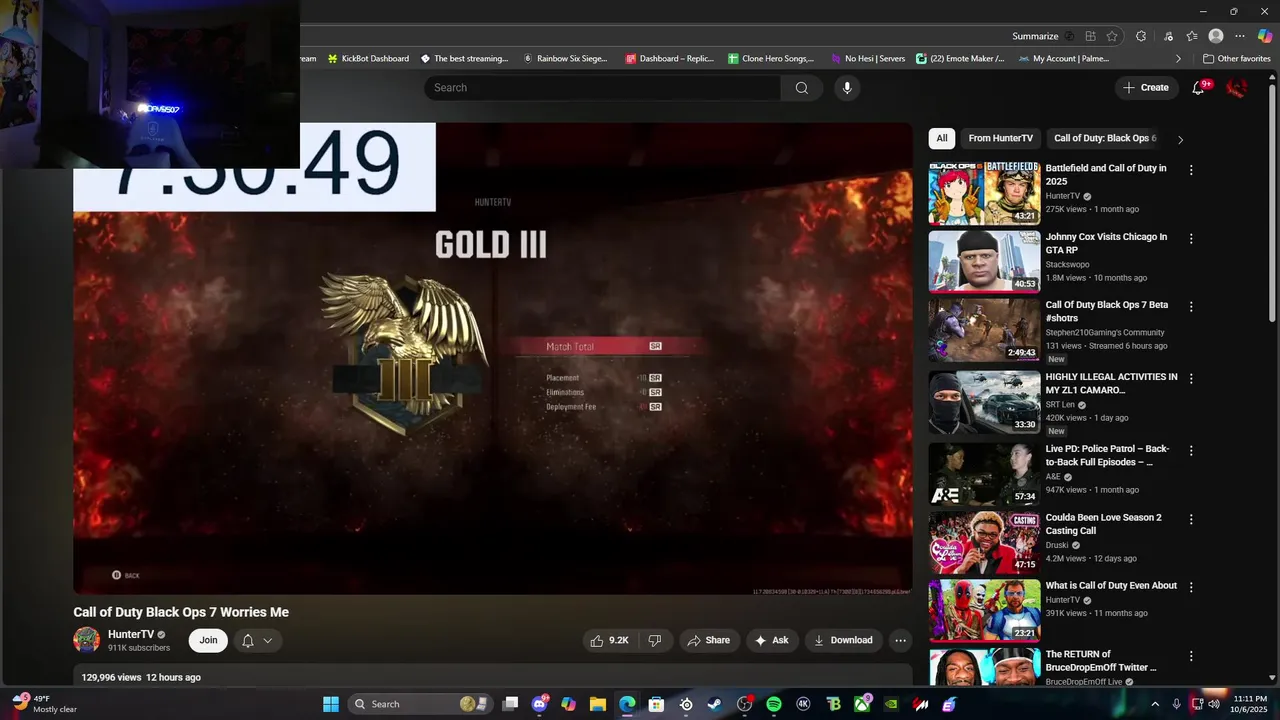Open Spotify from the taskbar
The height and width of the screenshot is (720, 1280).
(774, 704)
